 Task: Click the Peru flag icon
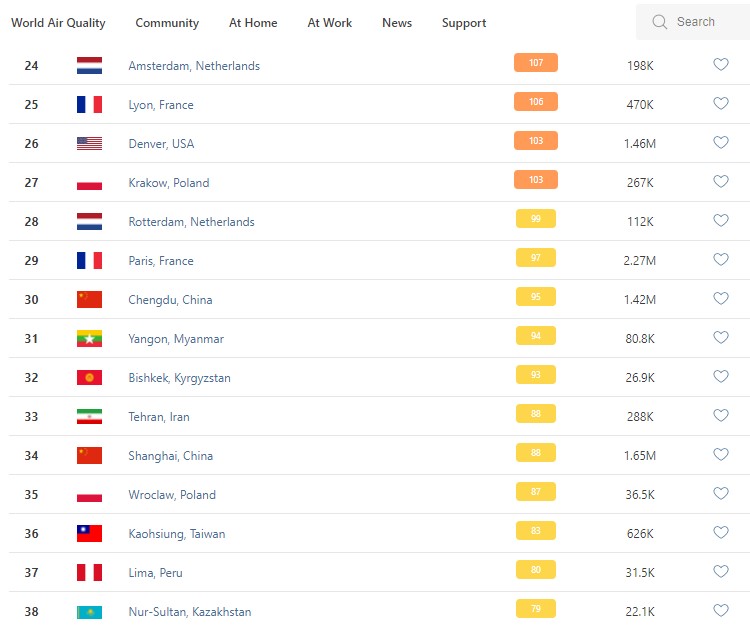click(x=89, y=572)
